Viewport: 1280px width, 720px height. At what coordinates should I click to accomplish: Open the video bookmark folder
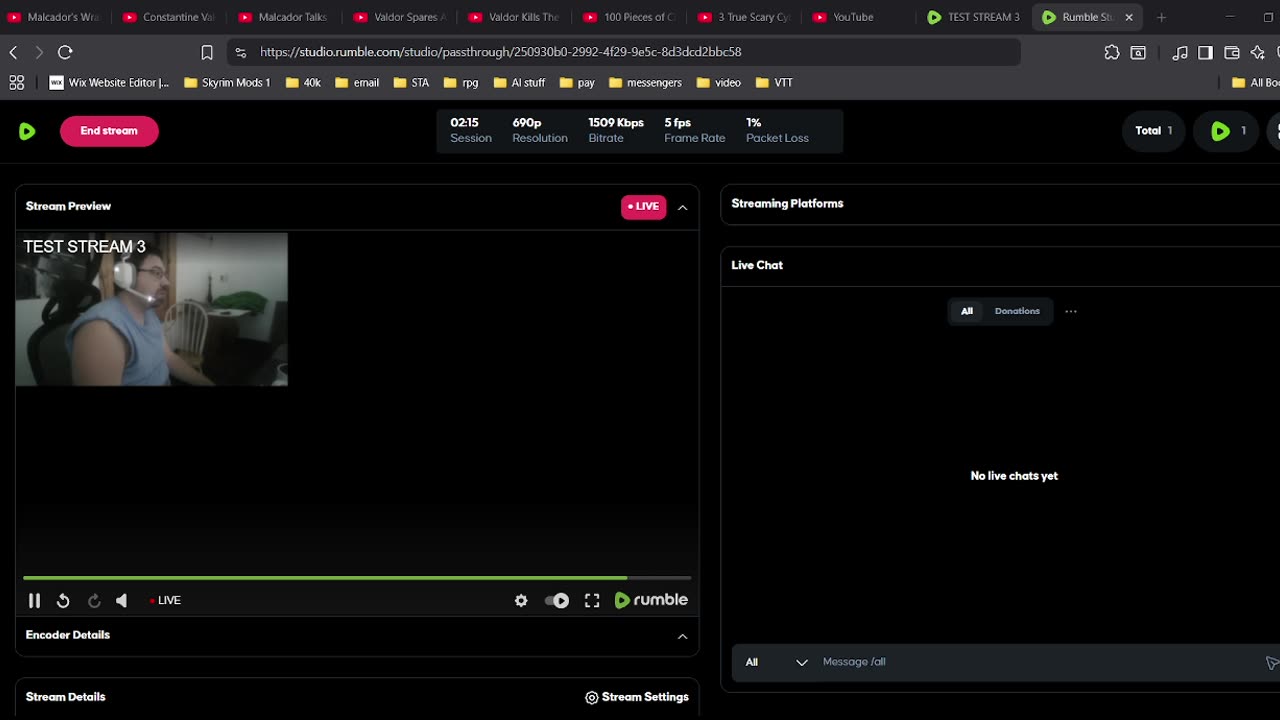[718, 83]
